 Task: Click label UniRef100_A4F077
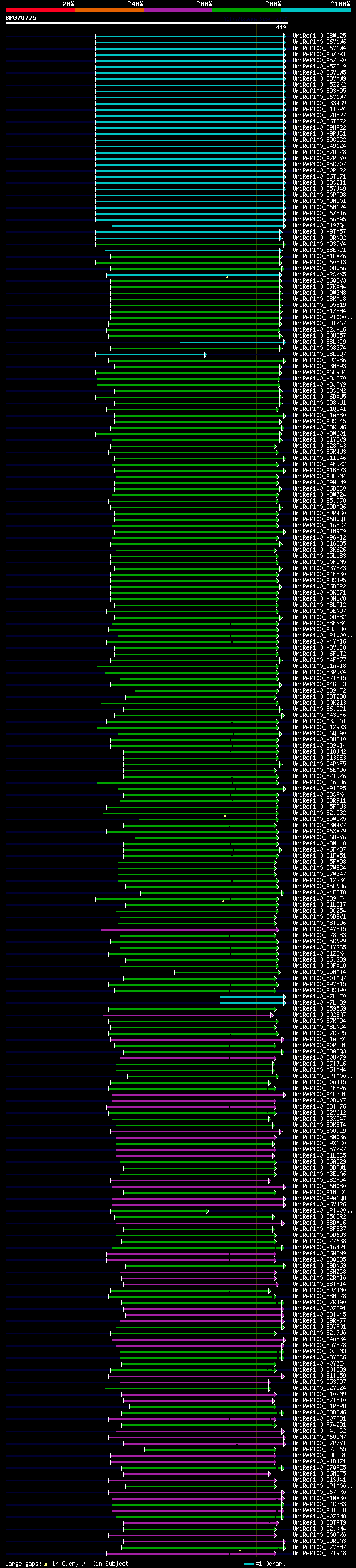[319, 660]
